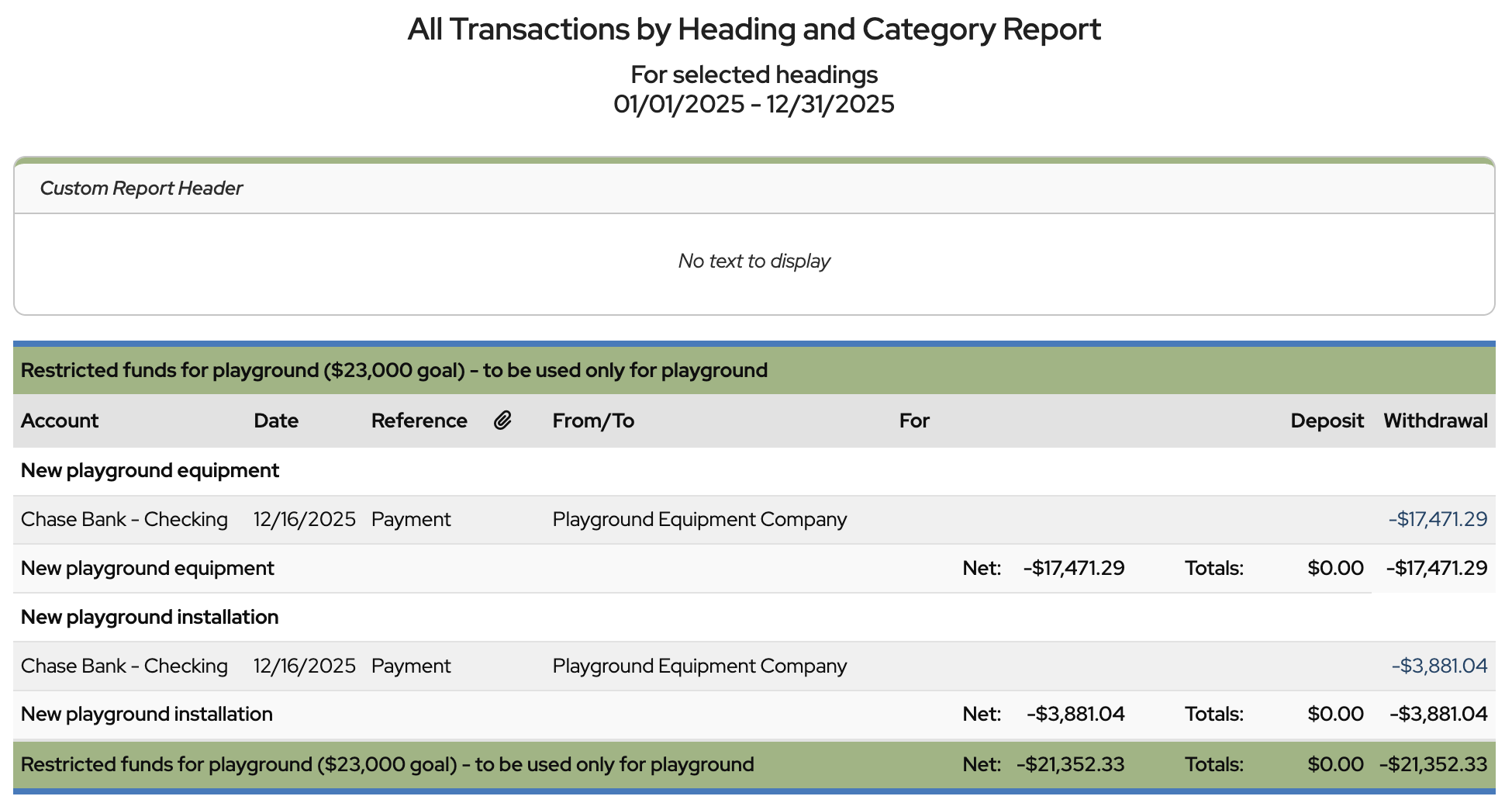This screenshot has height=810, width=1512.
Task: Click the For column header
Action: pyautogui.click(x=914, y=421)
